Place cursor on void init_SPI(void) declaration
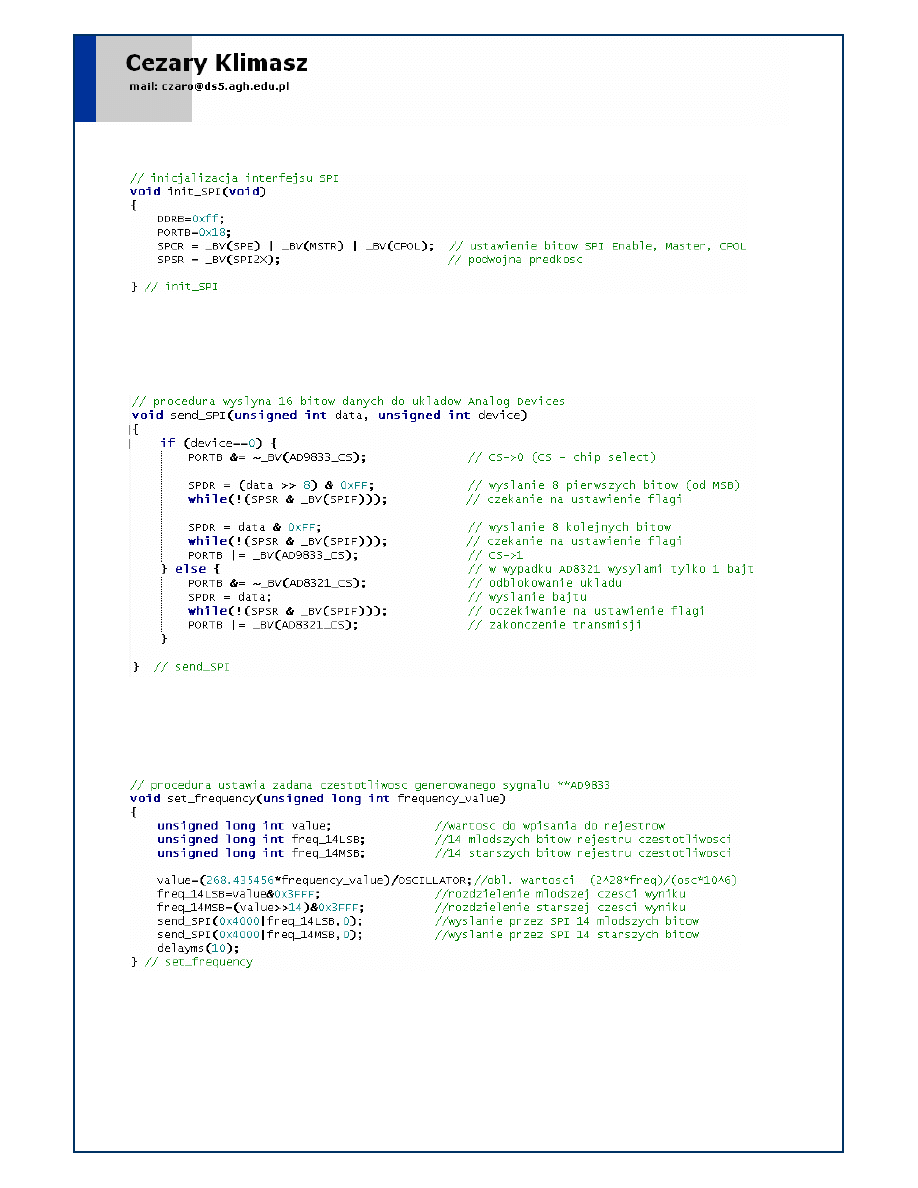This screenshot has width=918, height=1188. [x=198, y=191]
